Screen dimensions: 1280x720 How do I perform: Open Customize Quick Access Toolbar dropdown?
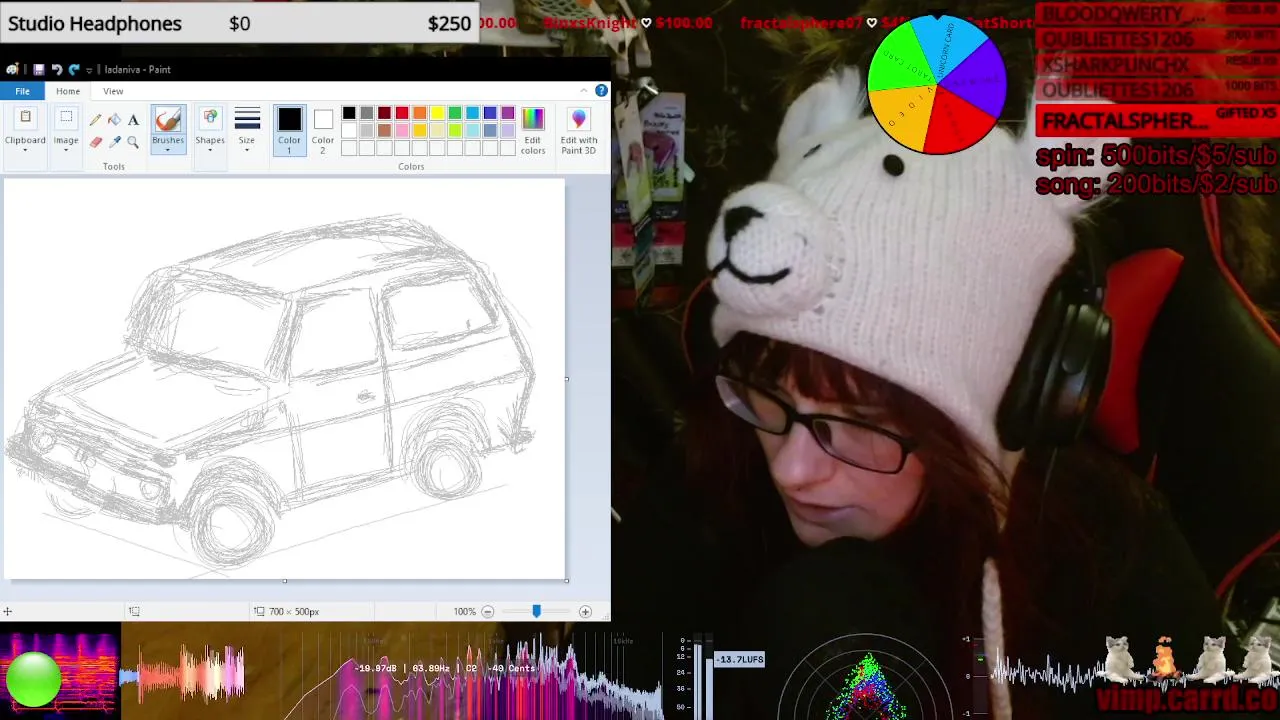click(89, 69)
